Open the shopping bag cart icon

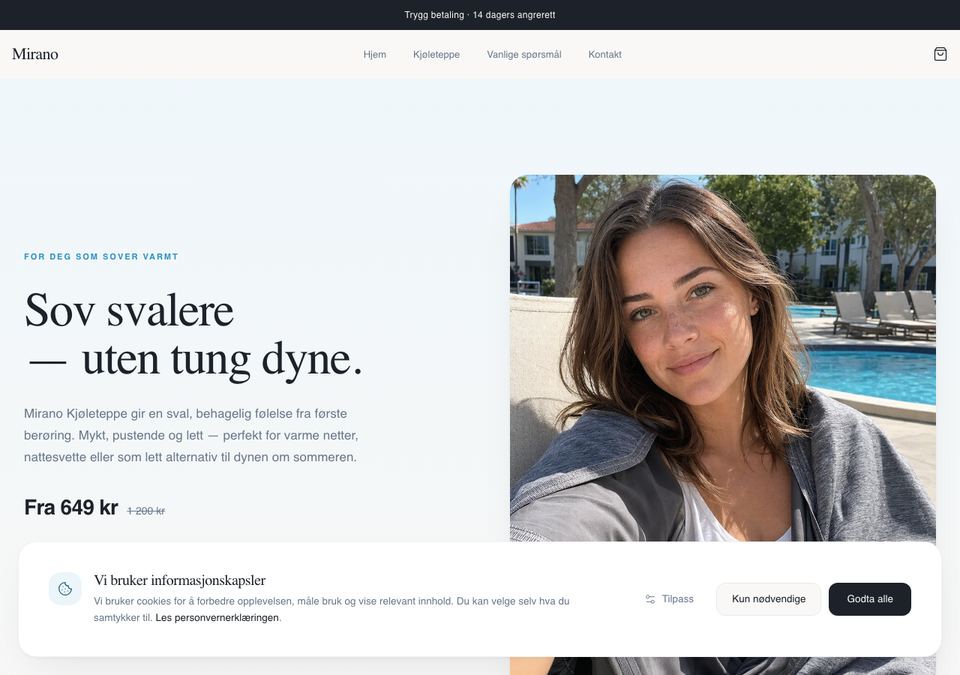click(940, 54)
